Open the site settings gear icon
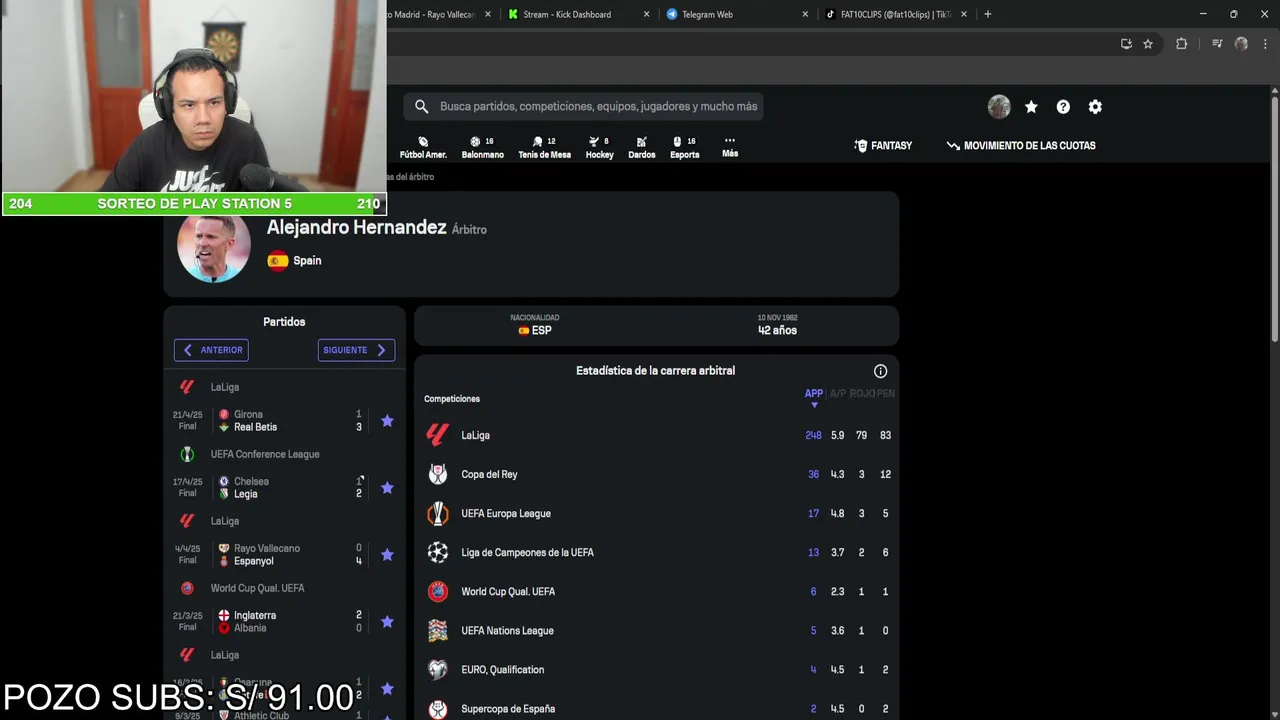1280x720 pixels. click(1095, 107)
